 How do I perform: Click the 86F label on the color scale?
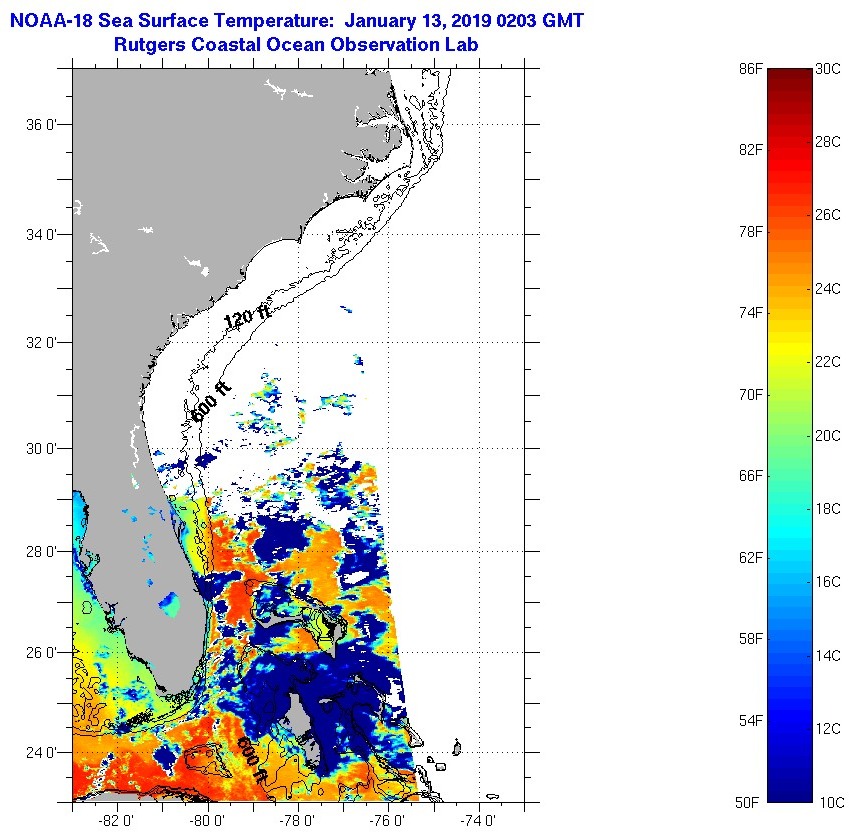pos(751,68)
